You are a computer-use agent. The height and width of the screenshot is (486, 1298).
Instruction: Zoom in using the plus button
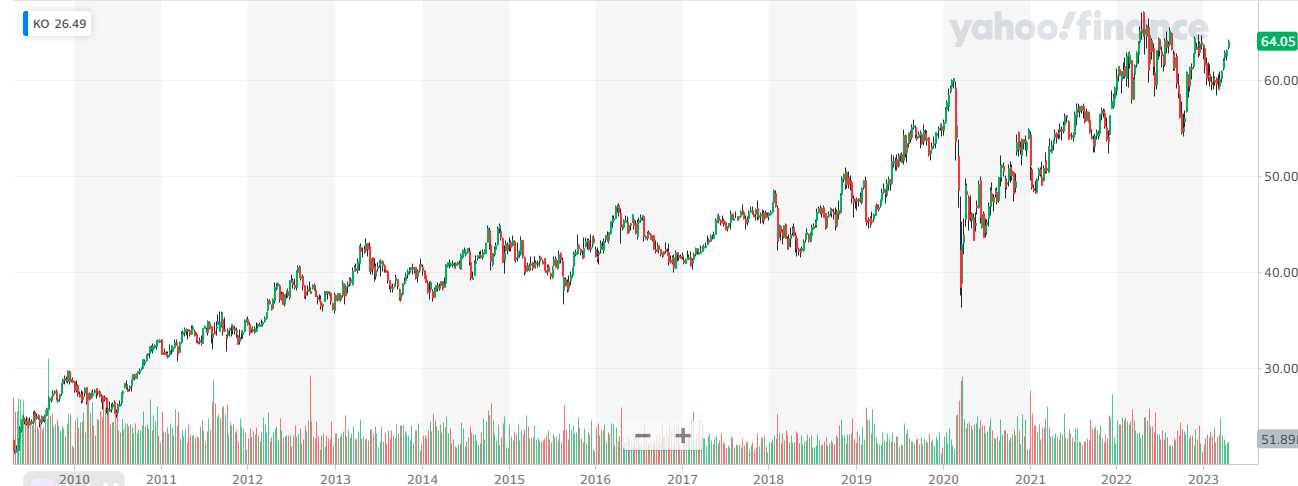(x=683, y=436)
